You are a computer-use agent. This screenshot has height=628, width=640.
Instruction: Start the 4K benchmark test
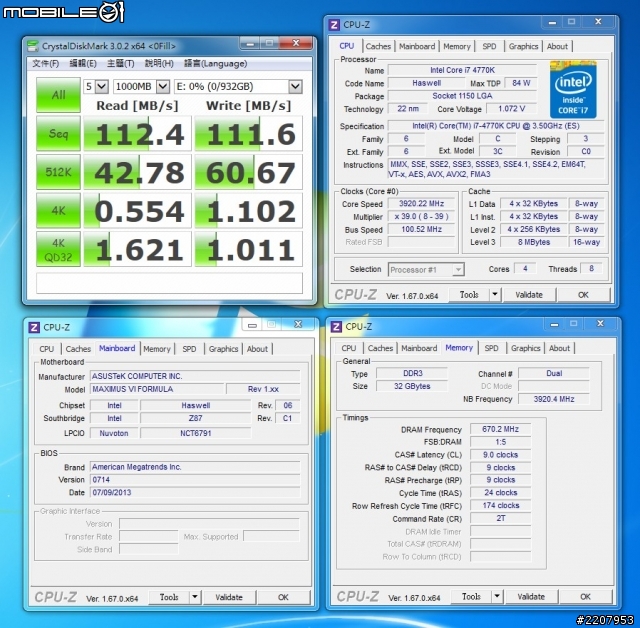pos(58,210)
